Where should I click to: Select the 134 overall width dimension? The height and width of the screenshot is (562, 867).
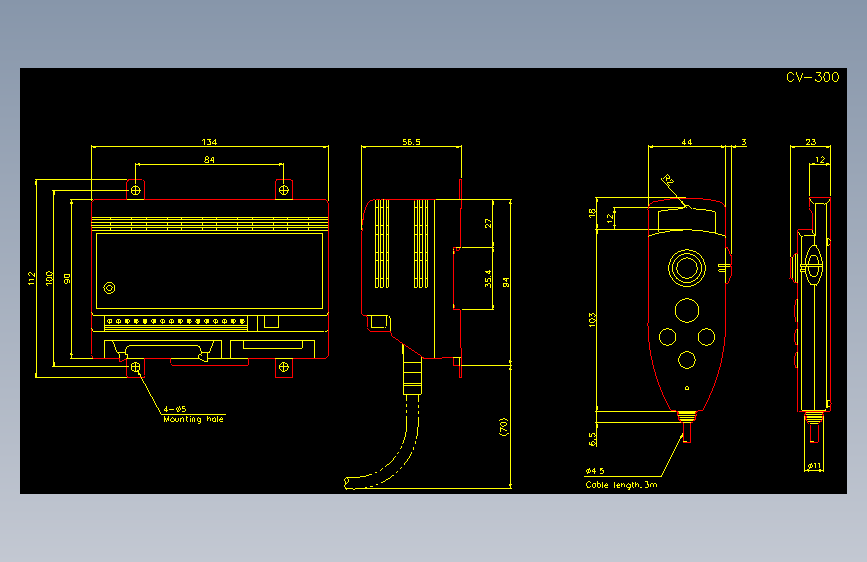(x=209, y=142)
